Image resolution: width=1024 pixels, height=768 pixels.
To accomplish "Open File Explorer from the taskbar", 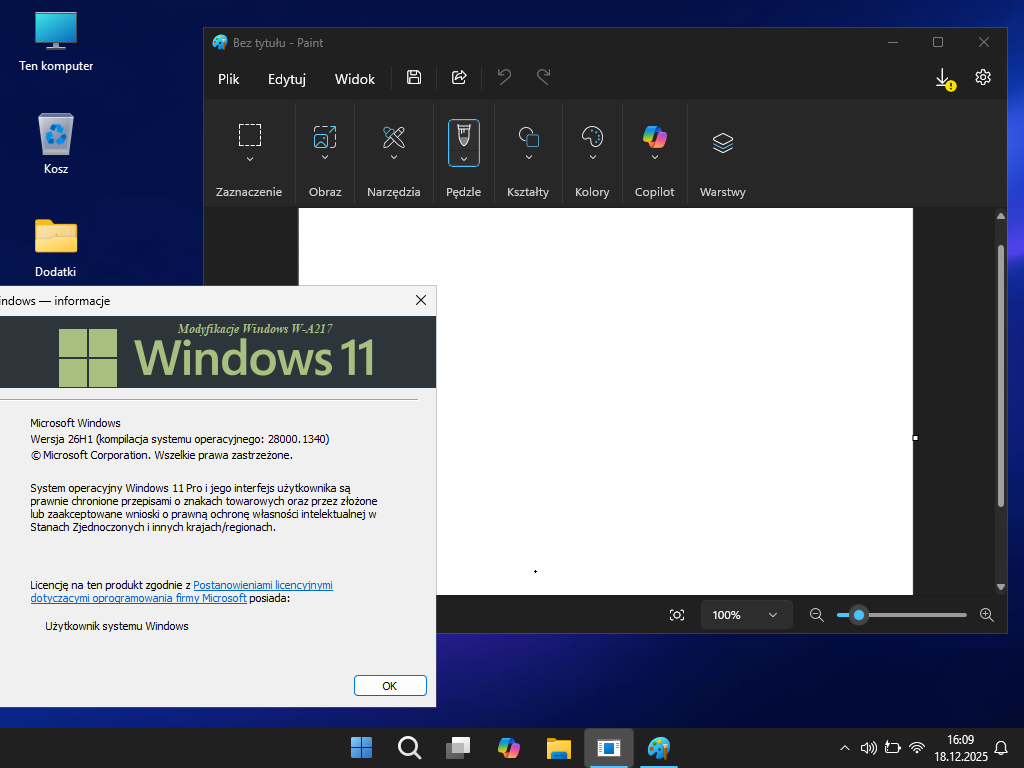I will 558,748.
